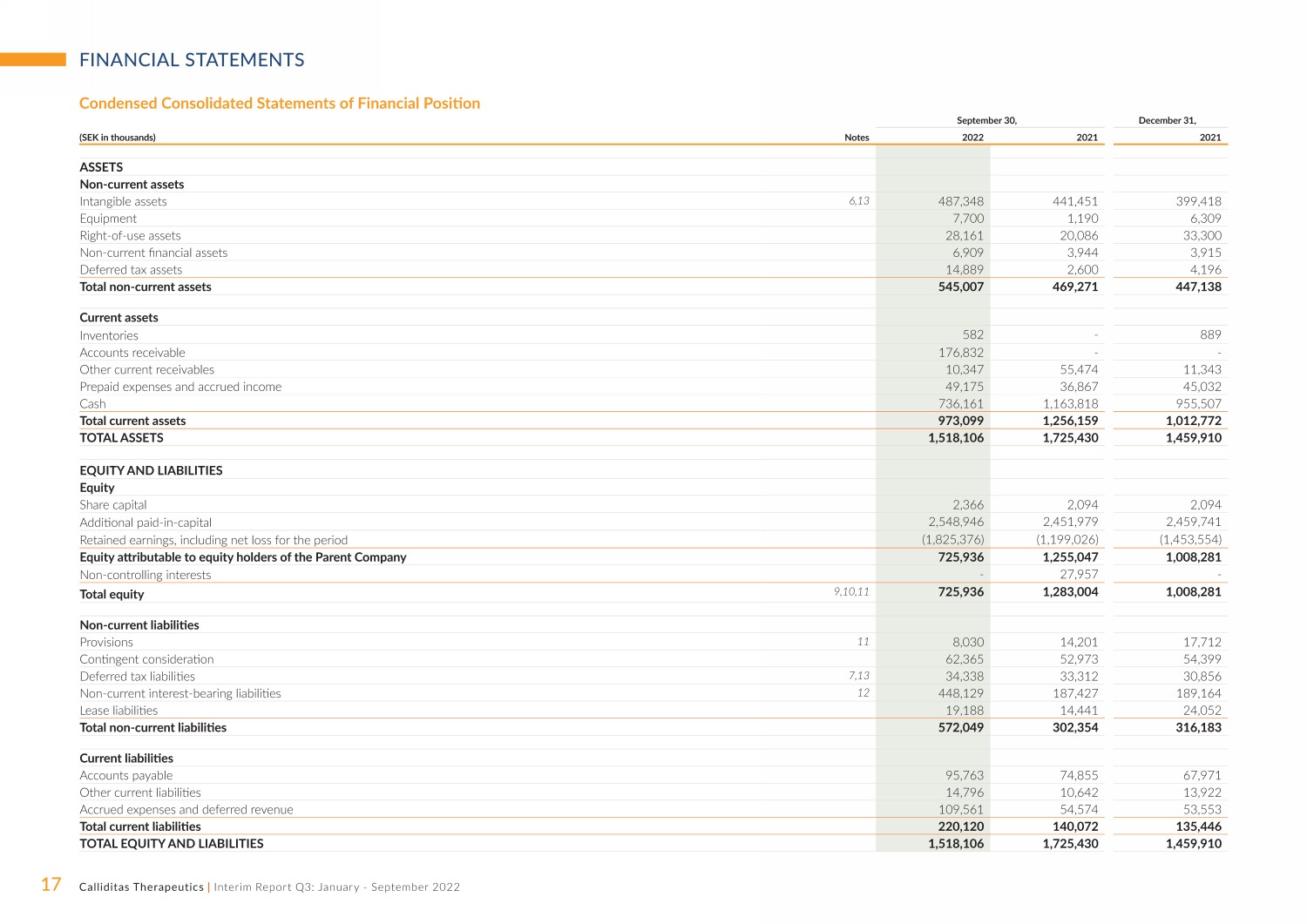Click Additional paid-in-capital value 2,548,946
The height and width of the screenshot is (924, 1307).
(956, 522)
